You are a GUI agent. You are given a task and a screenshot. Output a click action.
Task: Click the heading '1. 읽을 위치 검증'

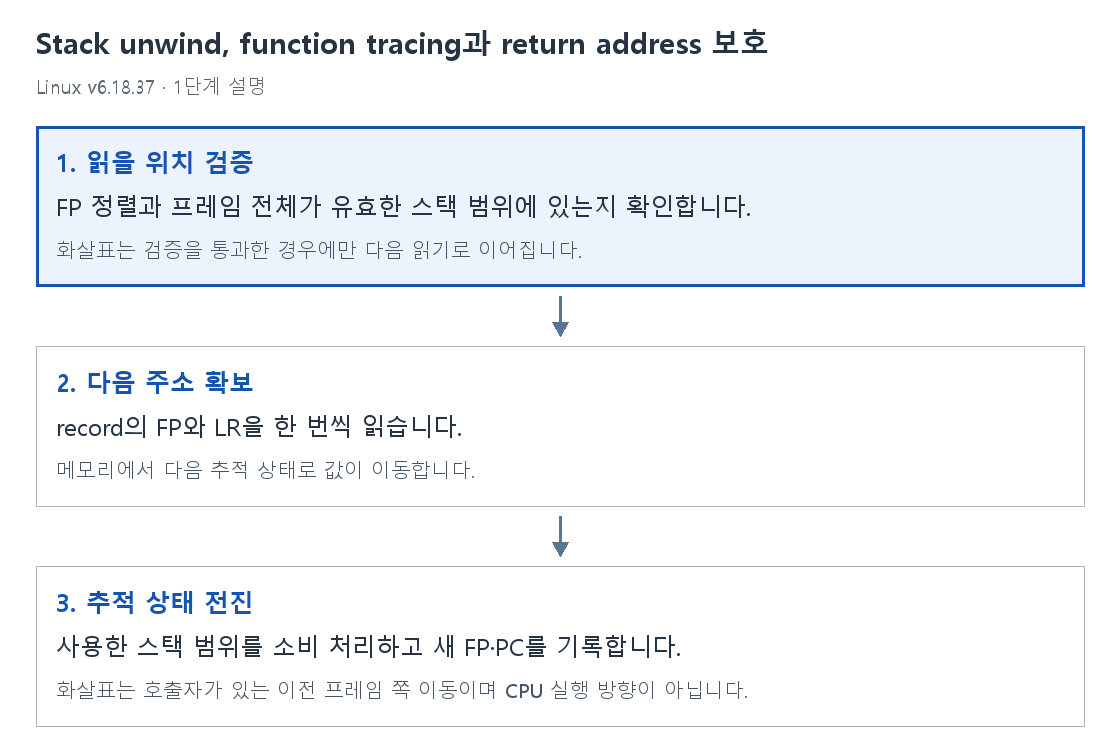pyautogui.click(x=155, y=162)
